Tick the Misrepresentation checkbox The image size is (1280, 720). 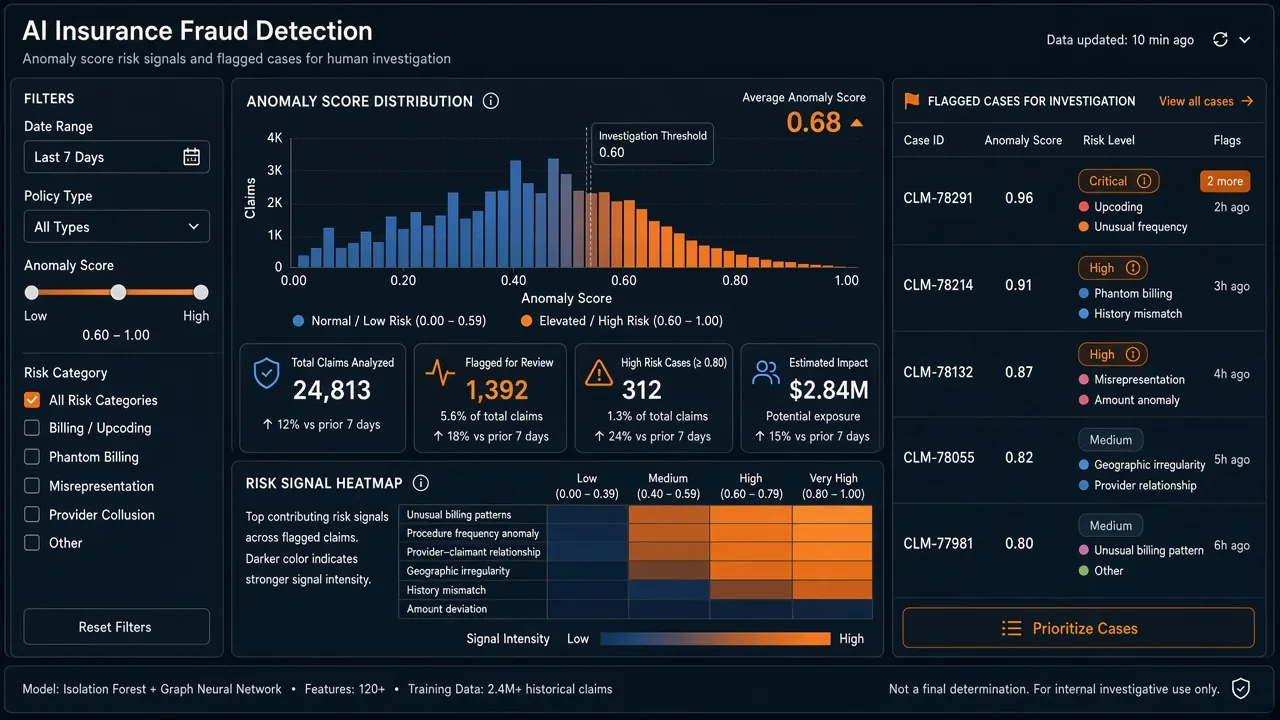pos(32,486)
